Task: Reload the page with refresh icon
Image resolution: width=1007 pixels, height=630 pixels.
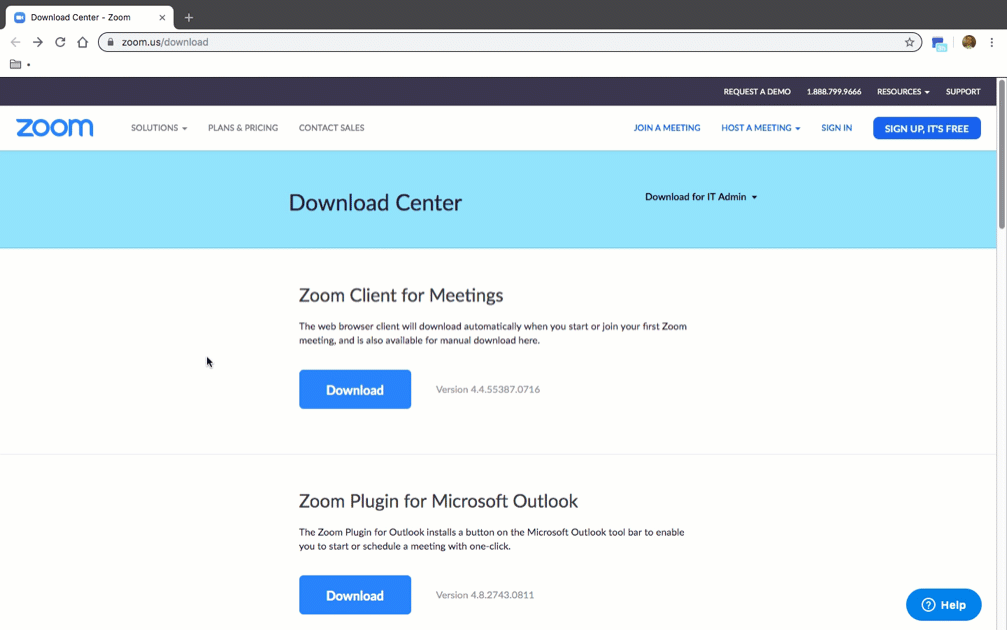Action: (60, 42)
